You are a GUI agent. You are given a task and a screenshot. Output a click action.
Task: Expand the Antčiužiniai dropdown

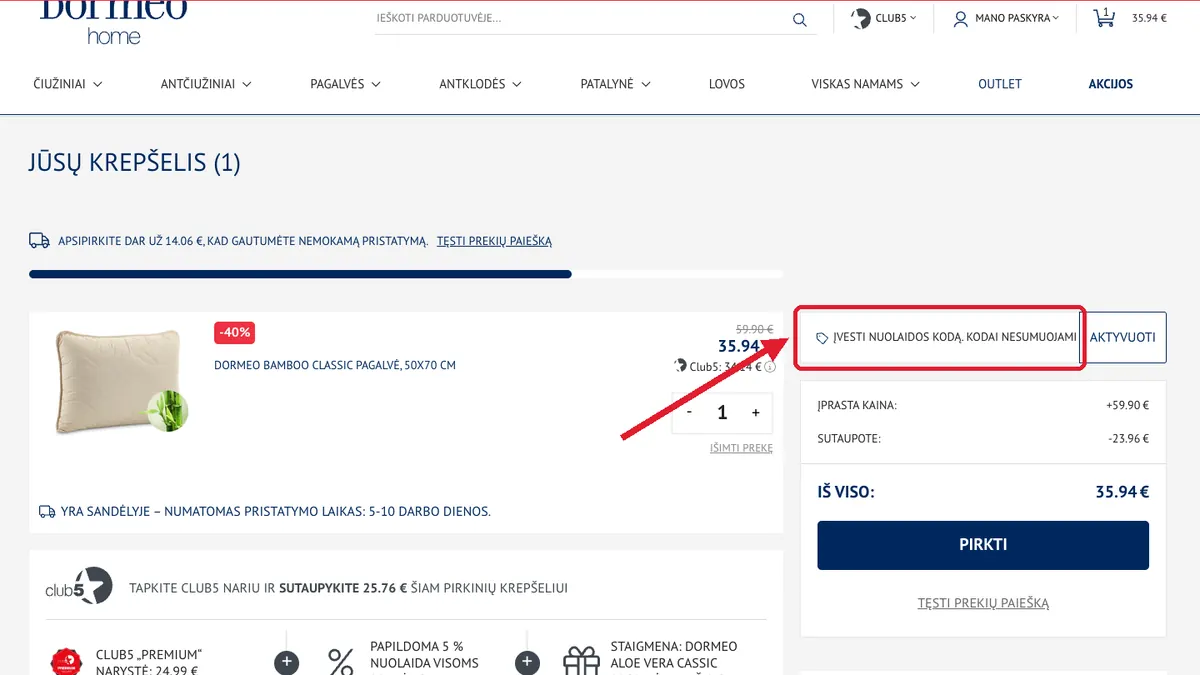206,84
